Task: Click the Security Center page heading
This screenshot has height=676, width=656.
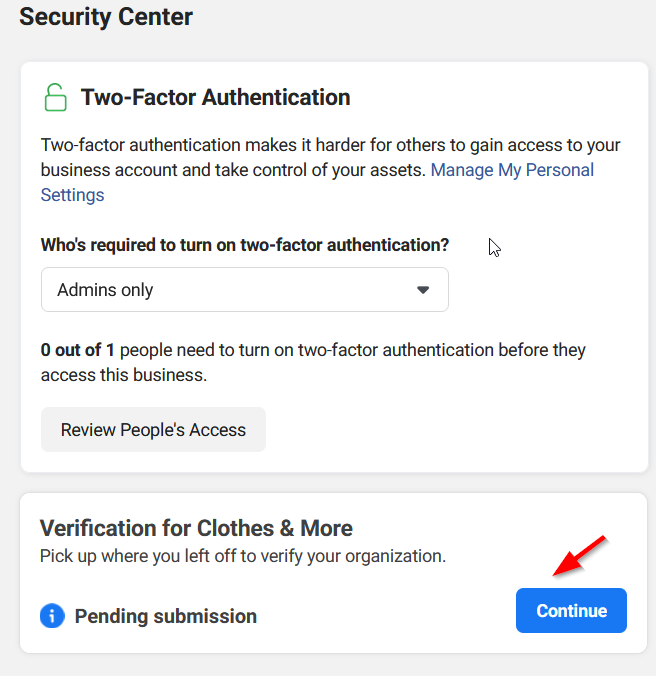Action: tap(106, 17)
